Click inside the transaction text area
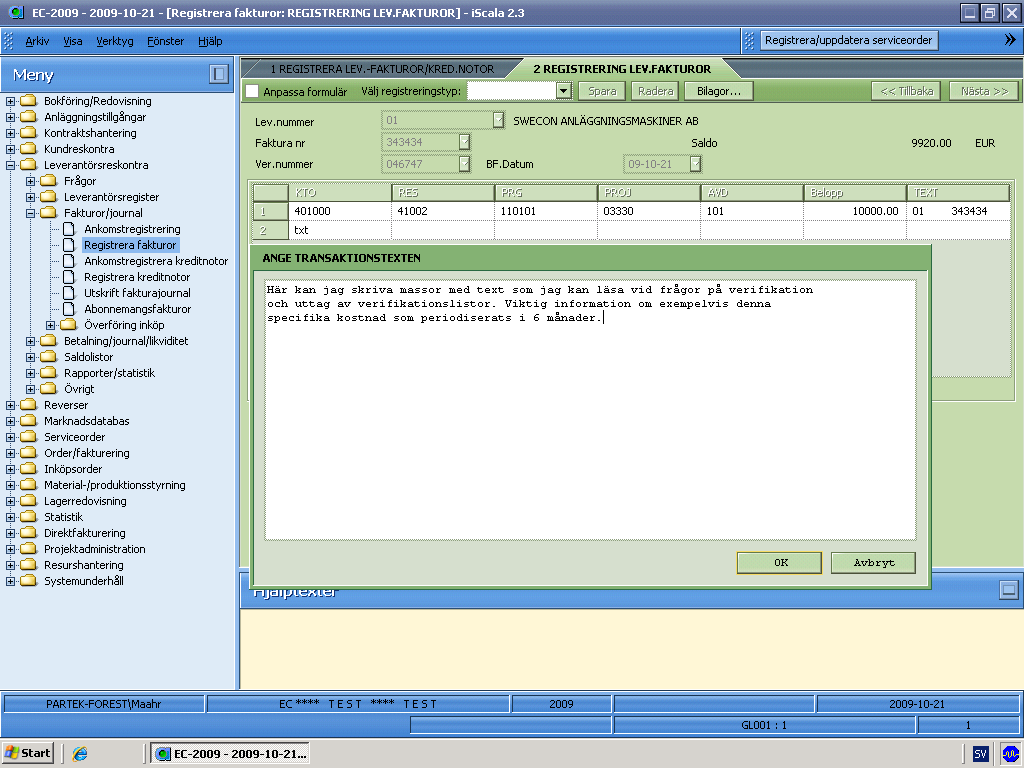The image size is (1024, 768). coord(590,410)
